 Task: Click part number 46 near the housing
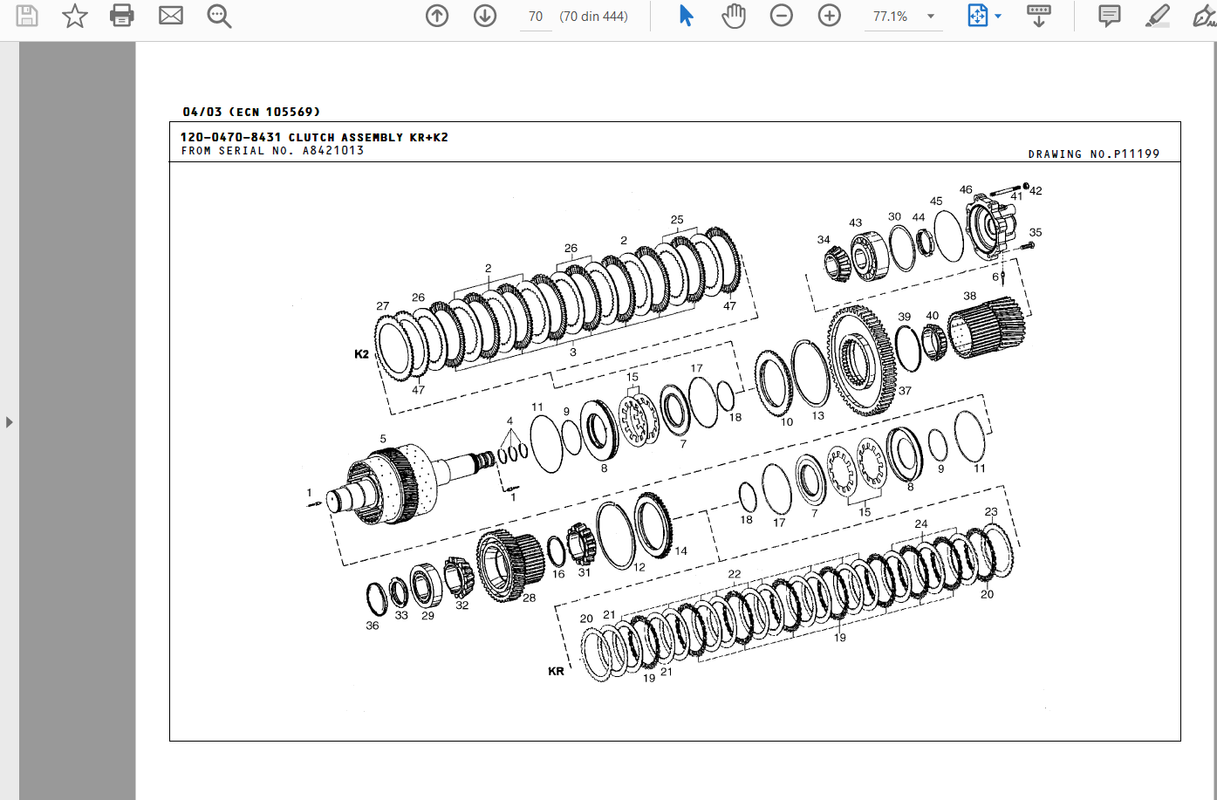[965, 189]
